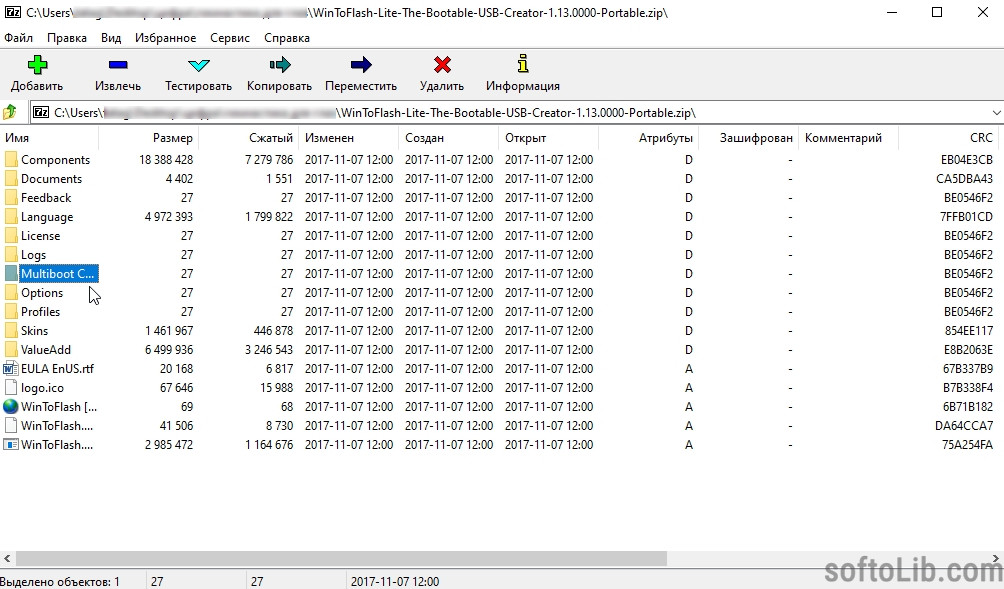Viewport: 1004px width, 589px height.
Task: Select the Options folder icon
Action: coord(11,293)
